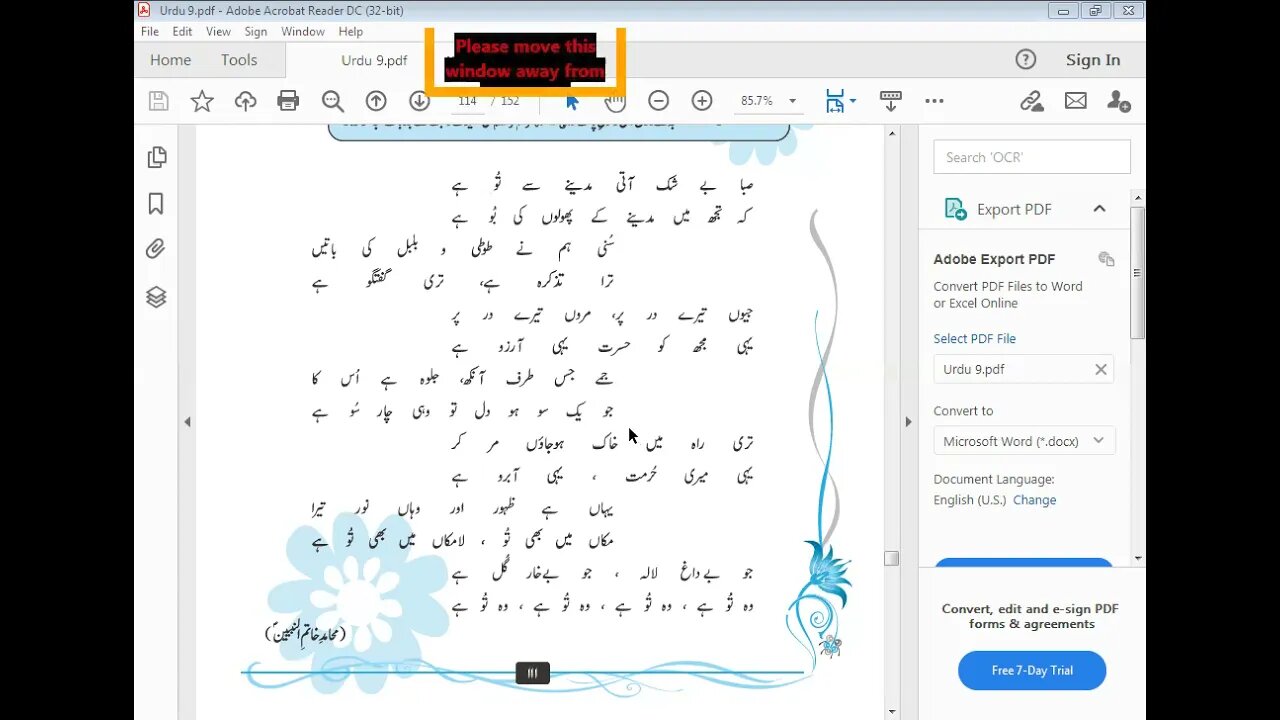Click the Adobe Export PDF heading
Viewport: 1280px width, 720px height.
coord(994,259)
